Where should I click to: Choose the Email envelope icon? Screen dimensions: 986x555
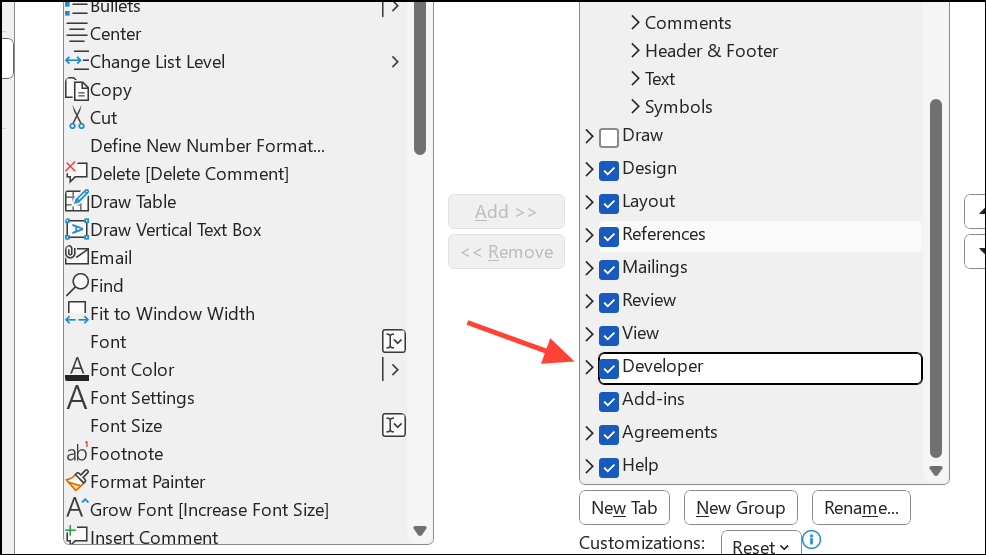[x=77, y=257]
